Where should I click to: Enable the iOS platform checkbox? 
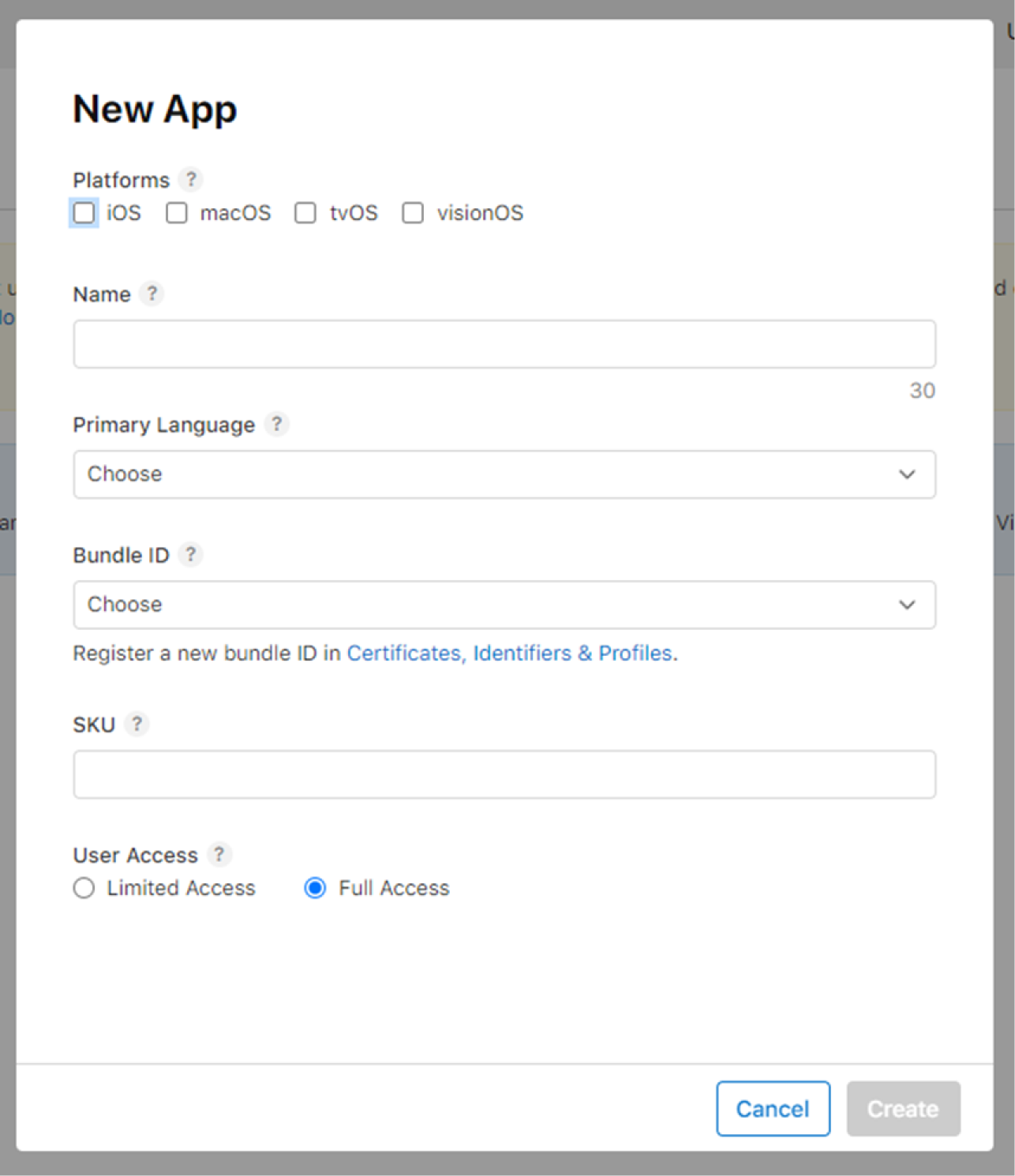(84, 213)
